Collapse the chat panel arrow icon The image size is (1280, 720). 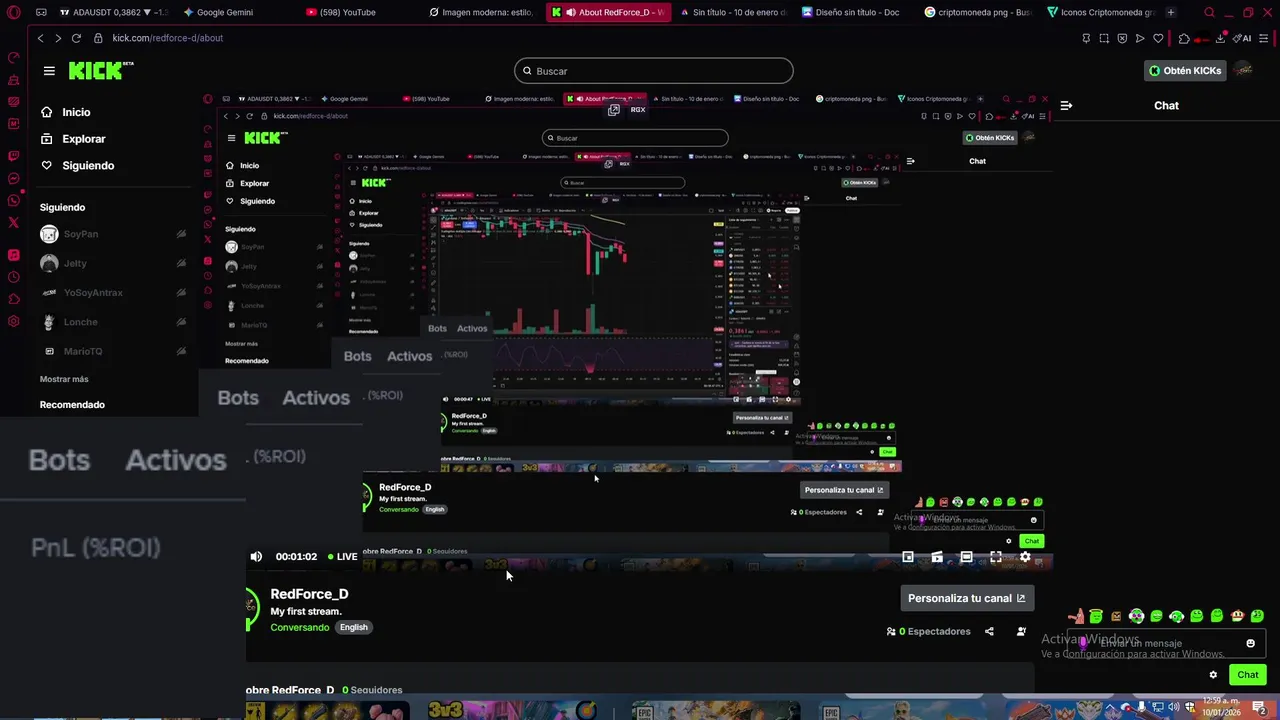pos(1066,105)
